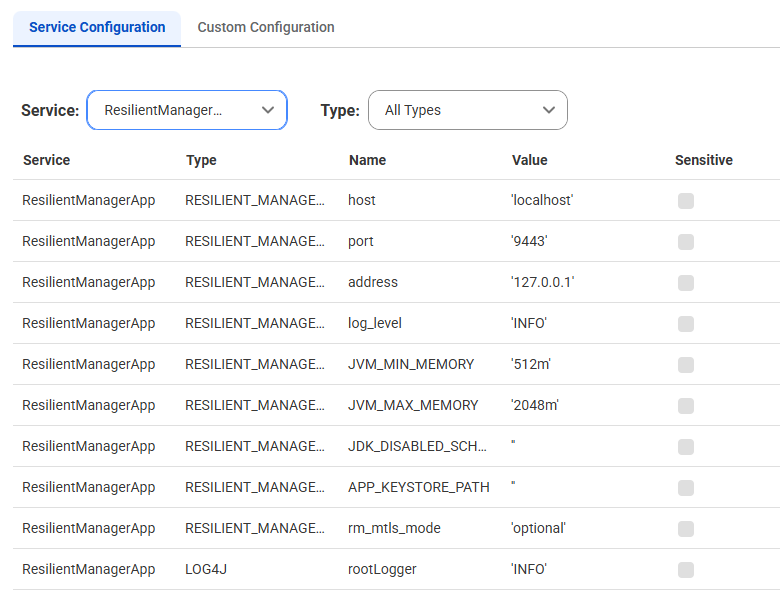Click the '127.0.0.1' value cell
Viewport: 780px width, 601px height.
543,282
